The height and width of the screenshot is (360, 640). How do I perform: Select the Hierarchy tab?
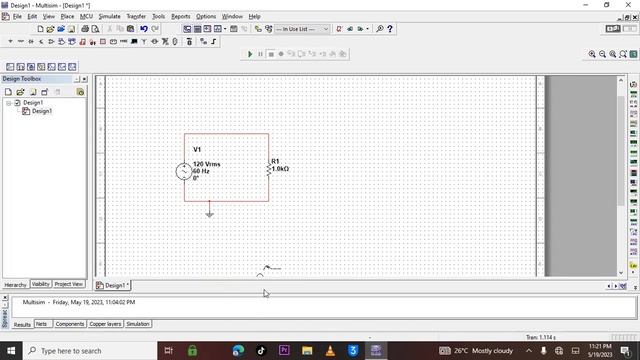(16, 285)
